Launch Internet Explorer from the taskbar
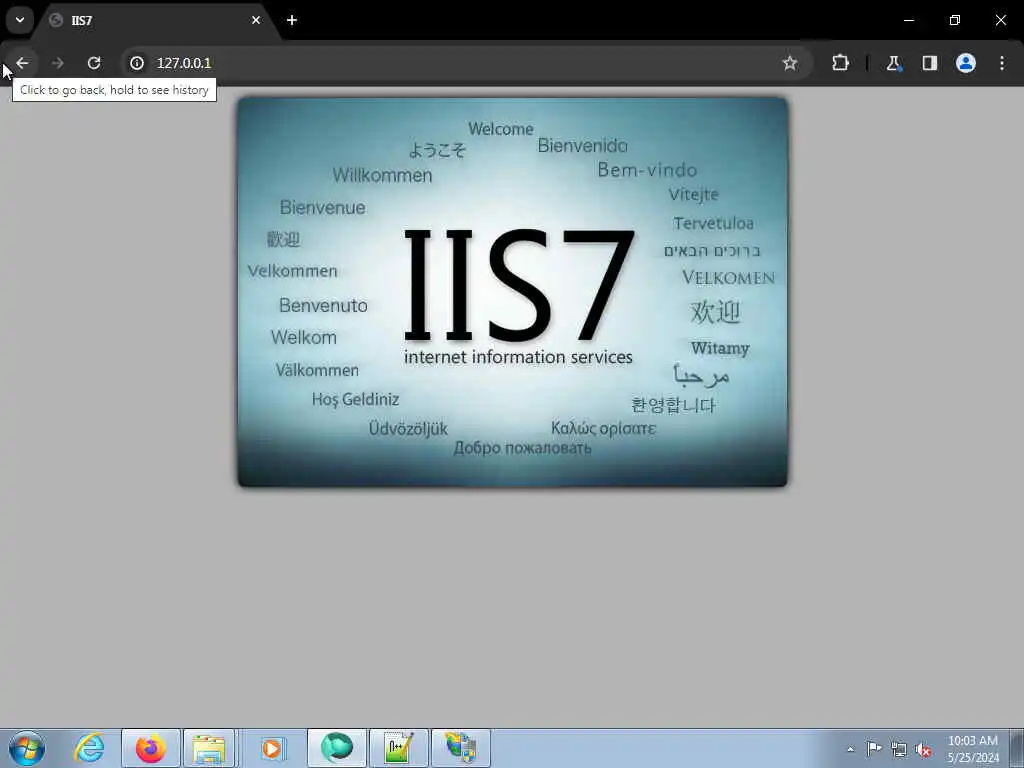Screen dimensions: 1024x768 coord(89,748)
